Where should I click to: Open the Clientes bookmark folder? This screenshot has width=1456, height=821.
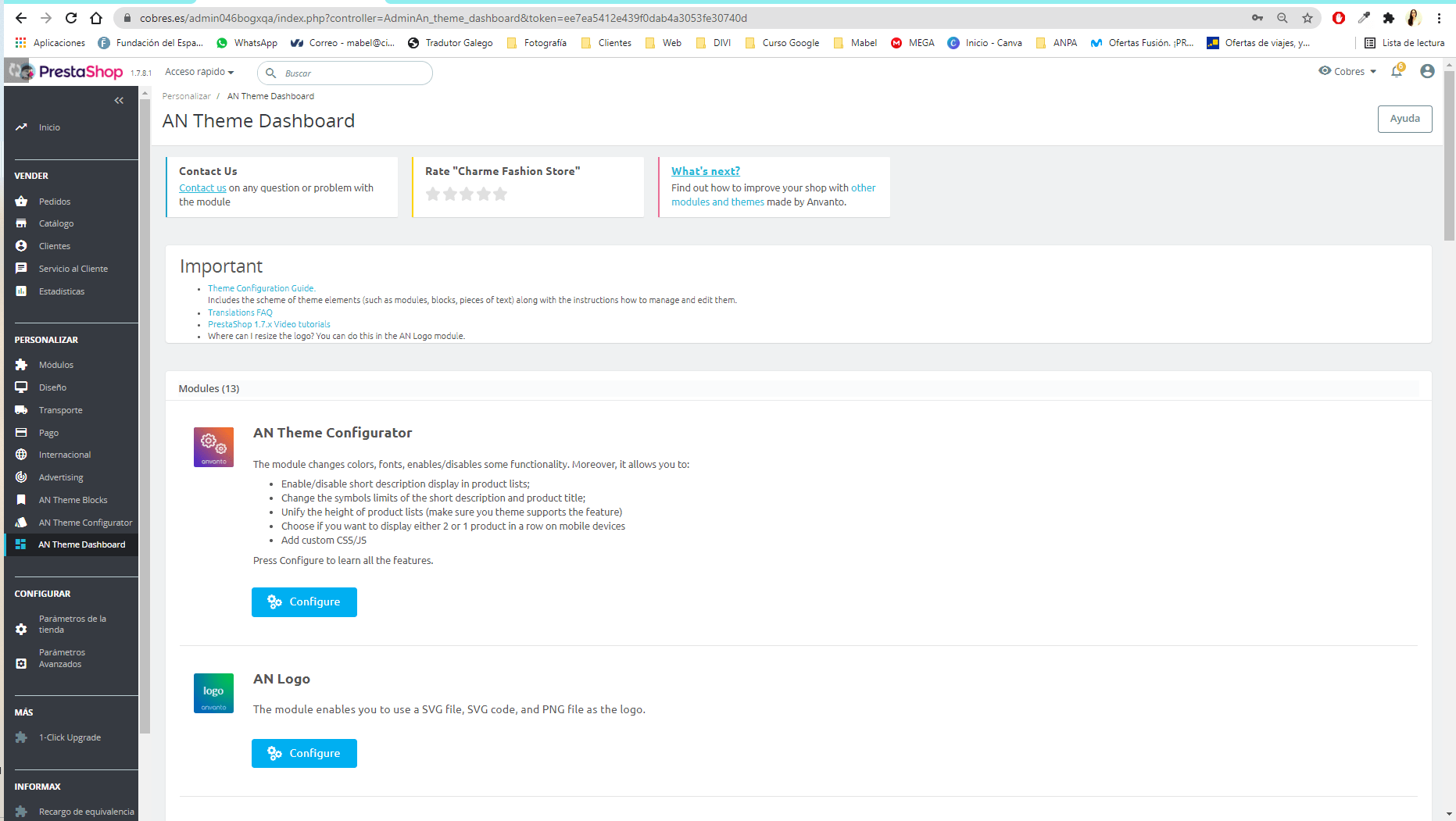[606, 43]
